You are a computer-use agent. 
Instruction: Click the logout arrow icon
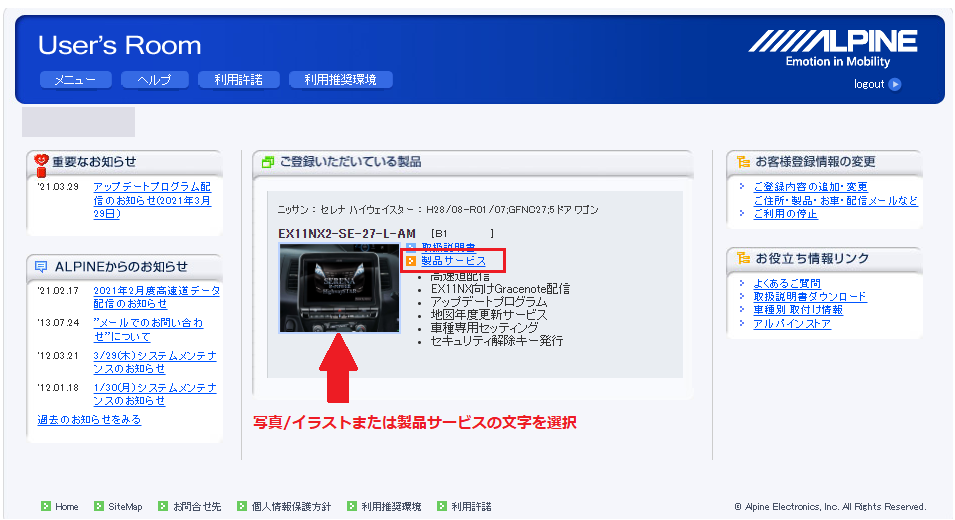[895, 84]
